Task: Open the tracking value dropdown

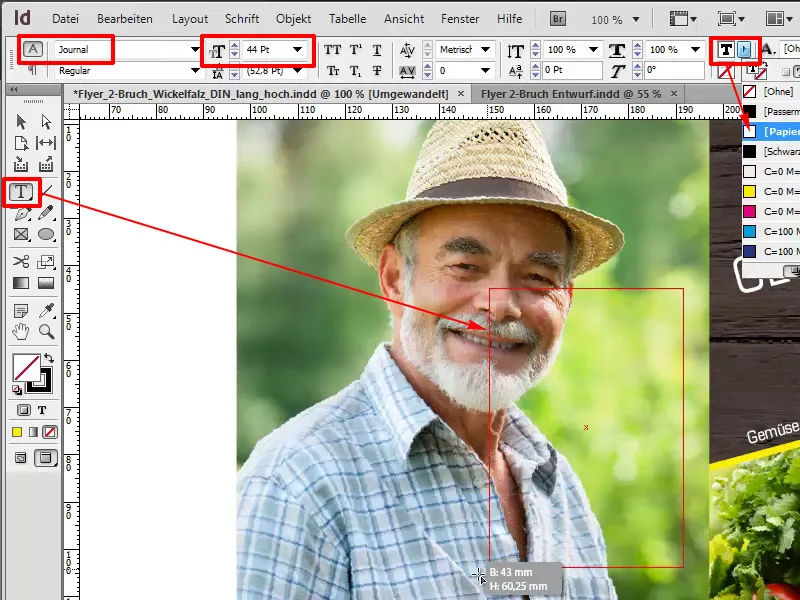Action: coord(485,70)
